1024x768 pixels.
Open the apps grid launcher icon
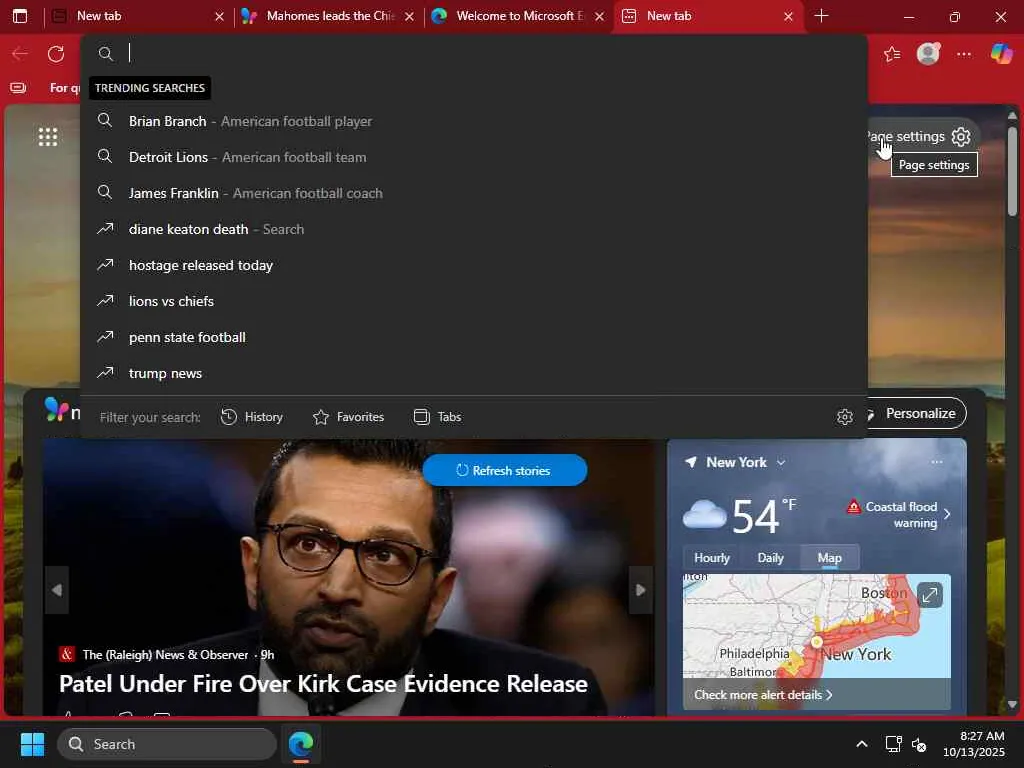(x=48, y=136)
